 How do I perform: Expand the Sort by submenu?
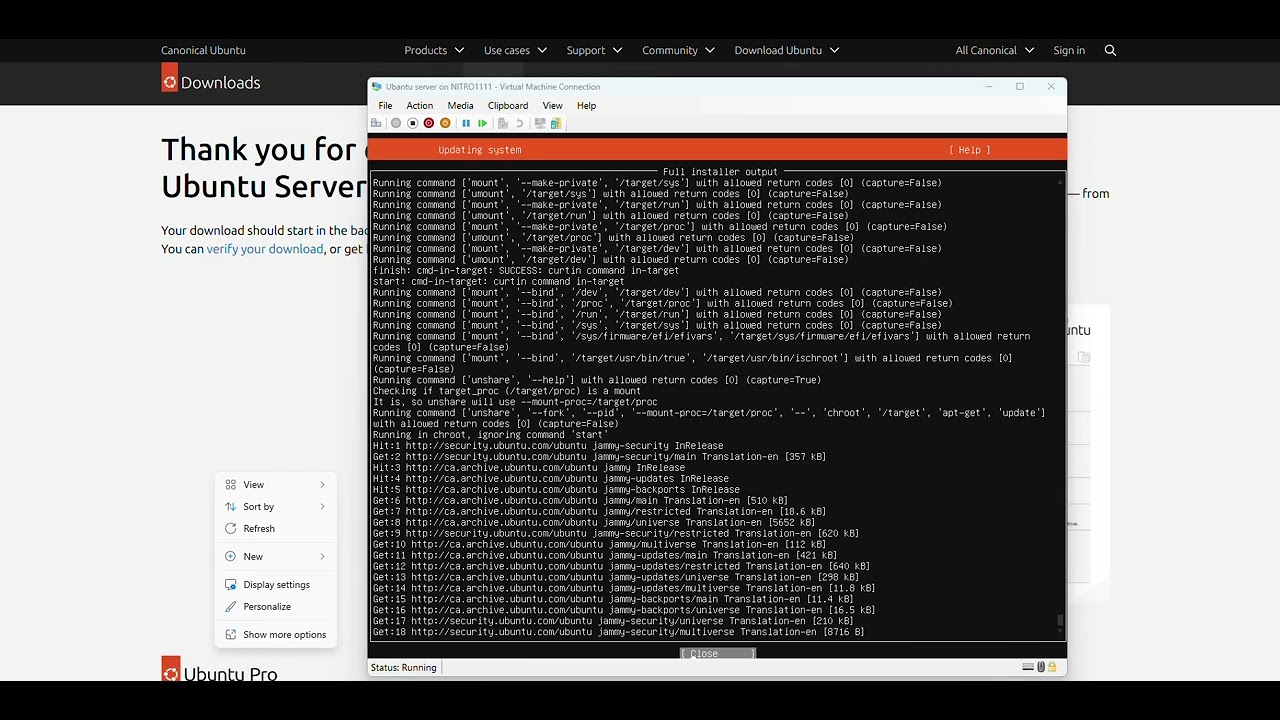tap(275, 506)
